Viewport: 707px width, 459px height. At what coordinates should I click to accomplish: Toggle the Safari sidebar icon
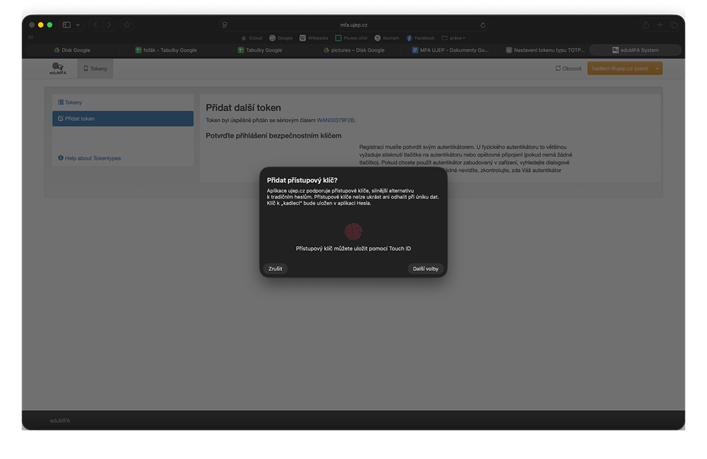pos(67,25)
